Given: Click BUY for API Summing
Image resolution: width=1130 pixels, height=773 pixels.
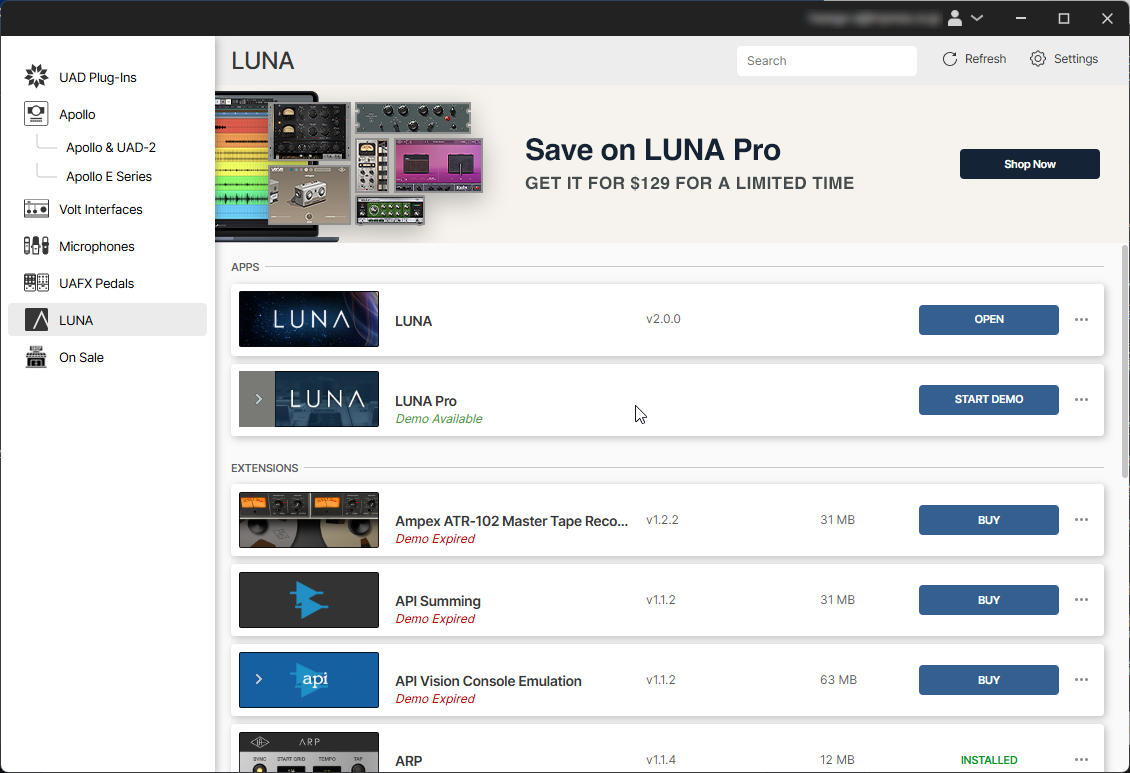Looking at the screenshot, I should pos(988,599).
